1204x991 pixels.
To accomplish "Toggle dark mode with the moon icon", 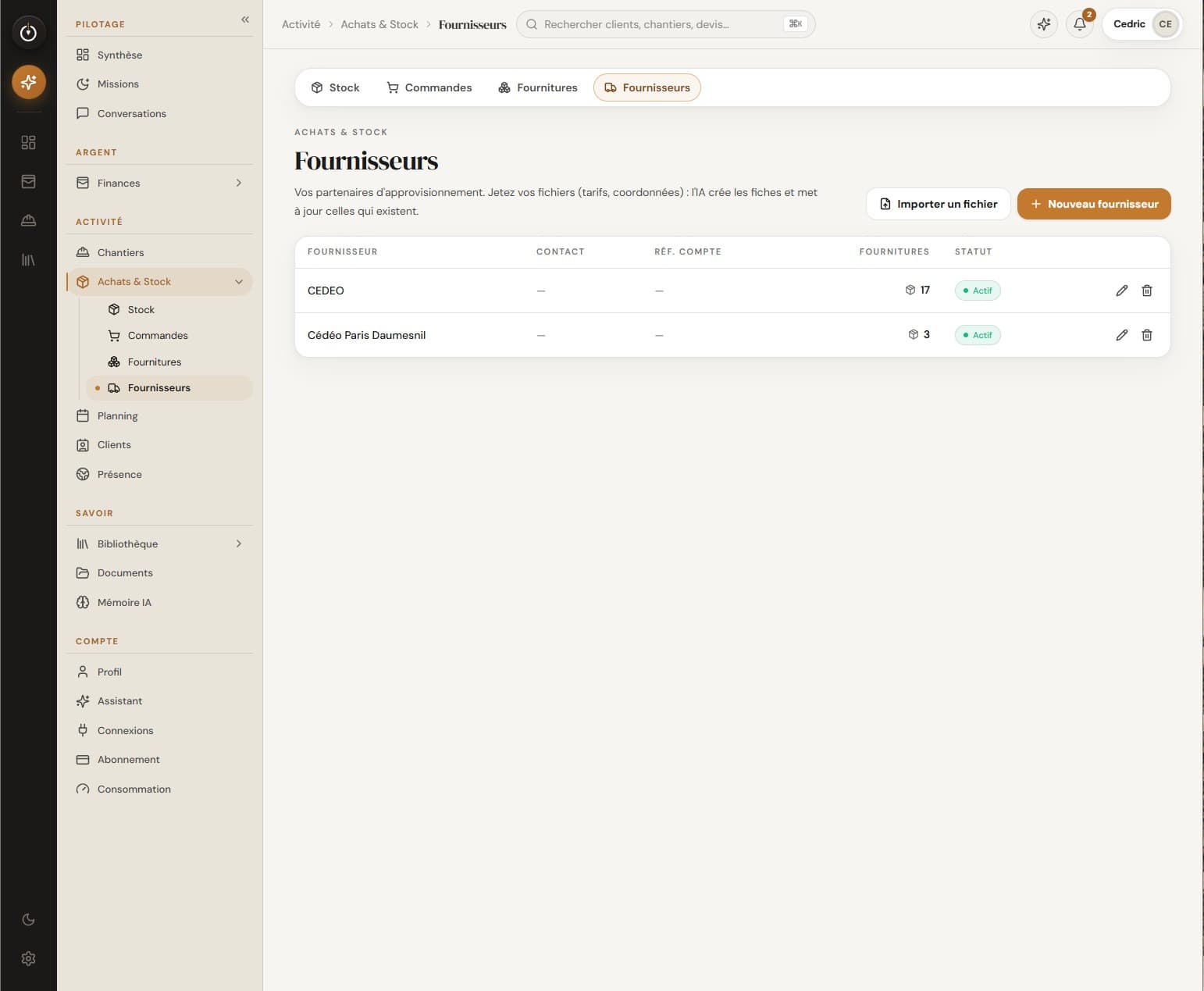I will [28, 919].
